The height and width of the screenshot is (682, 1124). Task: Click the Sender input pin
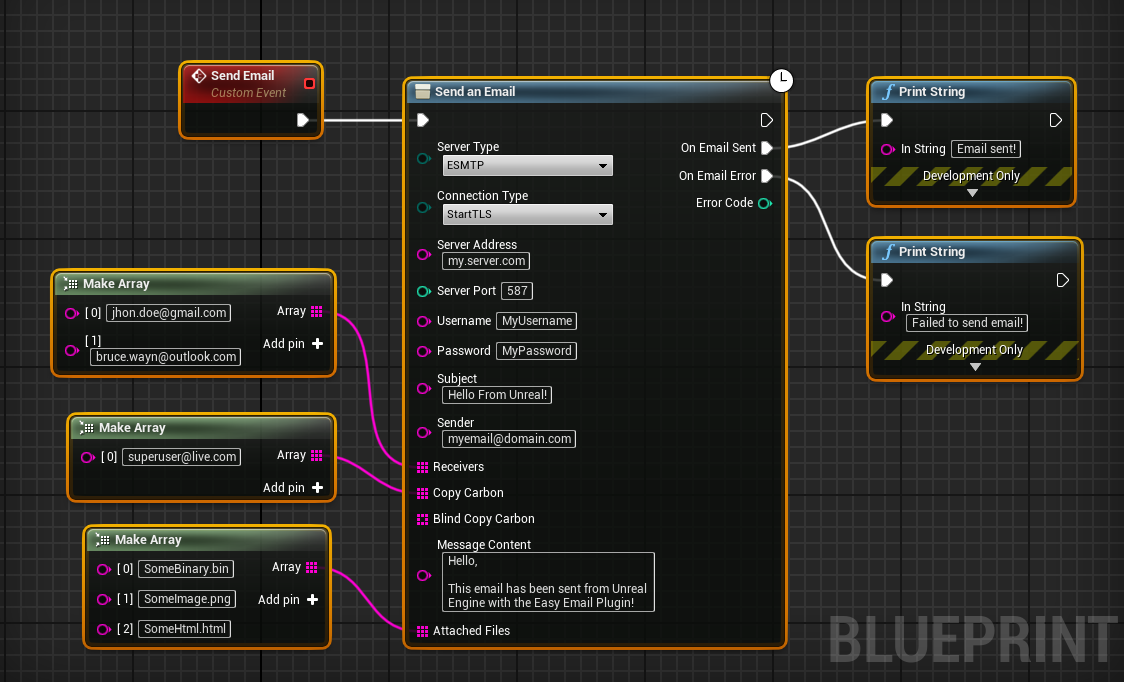(x=424, y=432)
